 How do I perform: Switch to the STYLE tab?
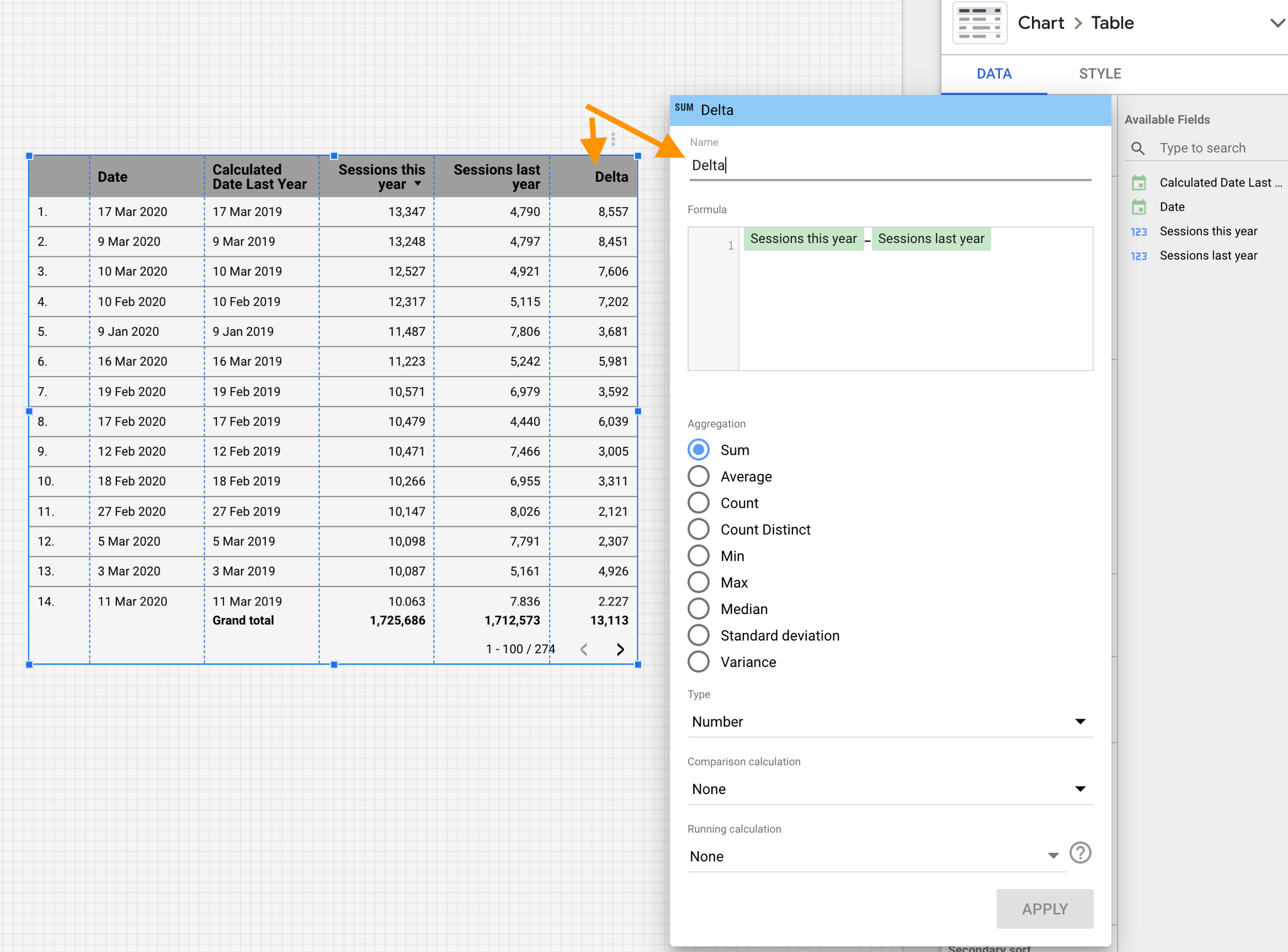point(1100,74)
